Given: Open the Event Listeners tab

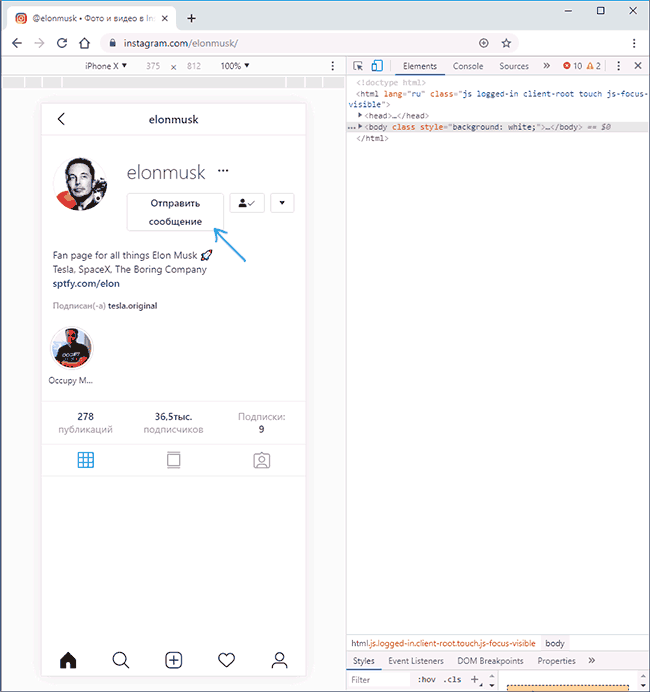Looking at the screenshot, I should [x=417, y=661].
